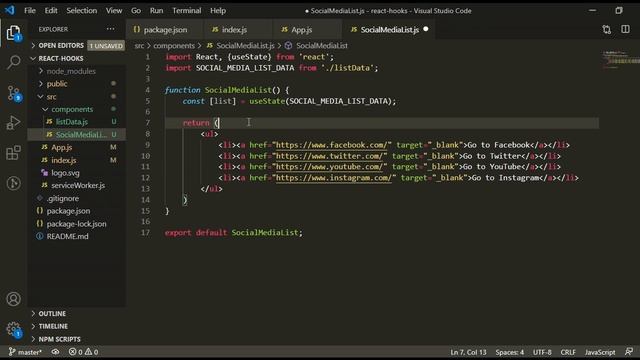This screenshot has height=360, width=640.
Task: Open the Accounts menu icon
Action: coord(13,299)
